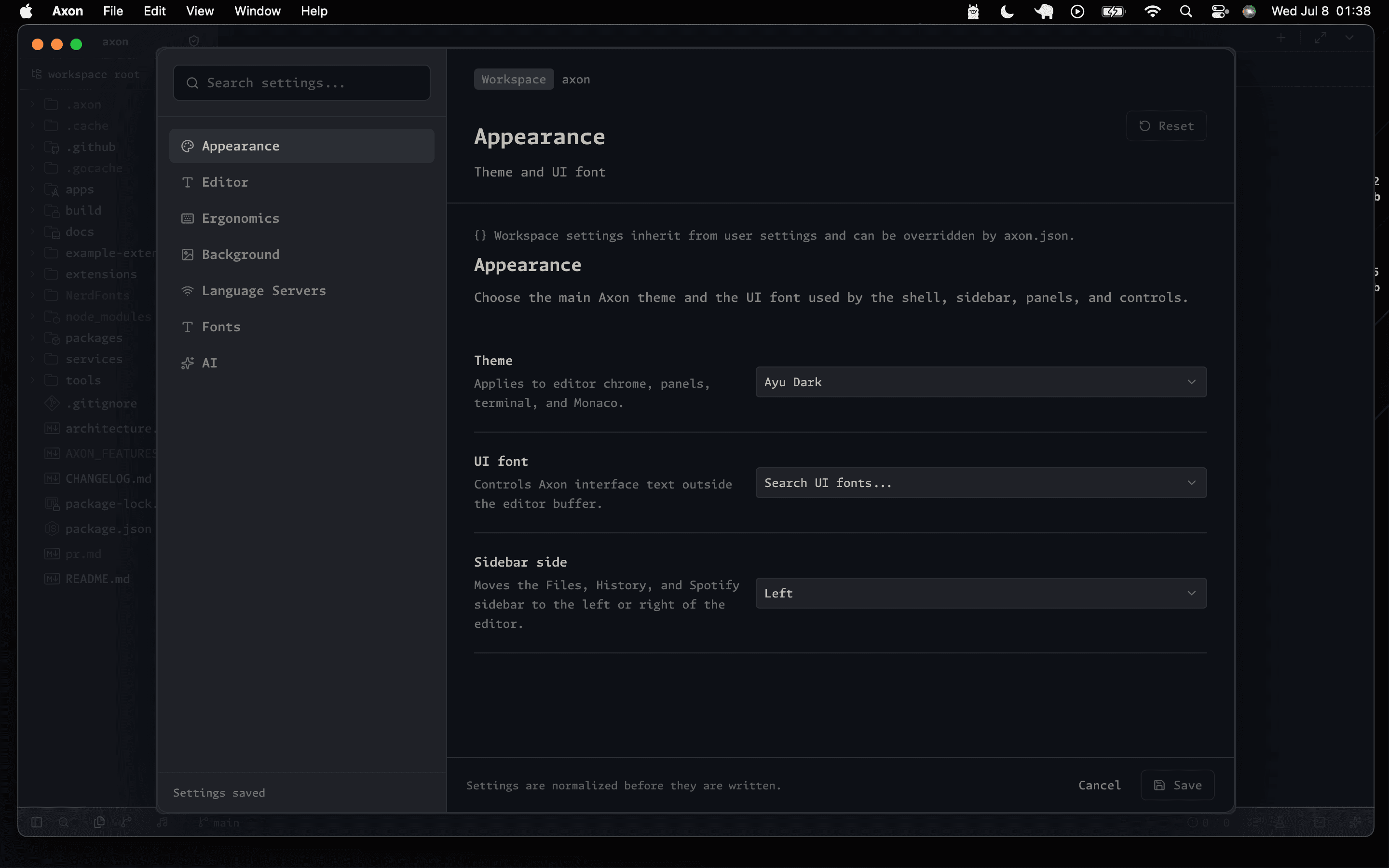
Task: Click the chevron icon in title bar corner
Action: pyautogui.click(x=1349, y=38)
